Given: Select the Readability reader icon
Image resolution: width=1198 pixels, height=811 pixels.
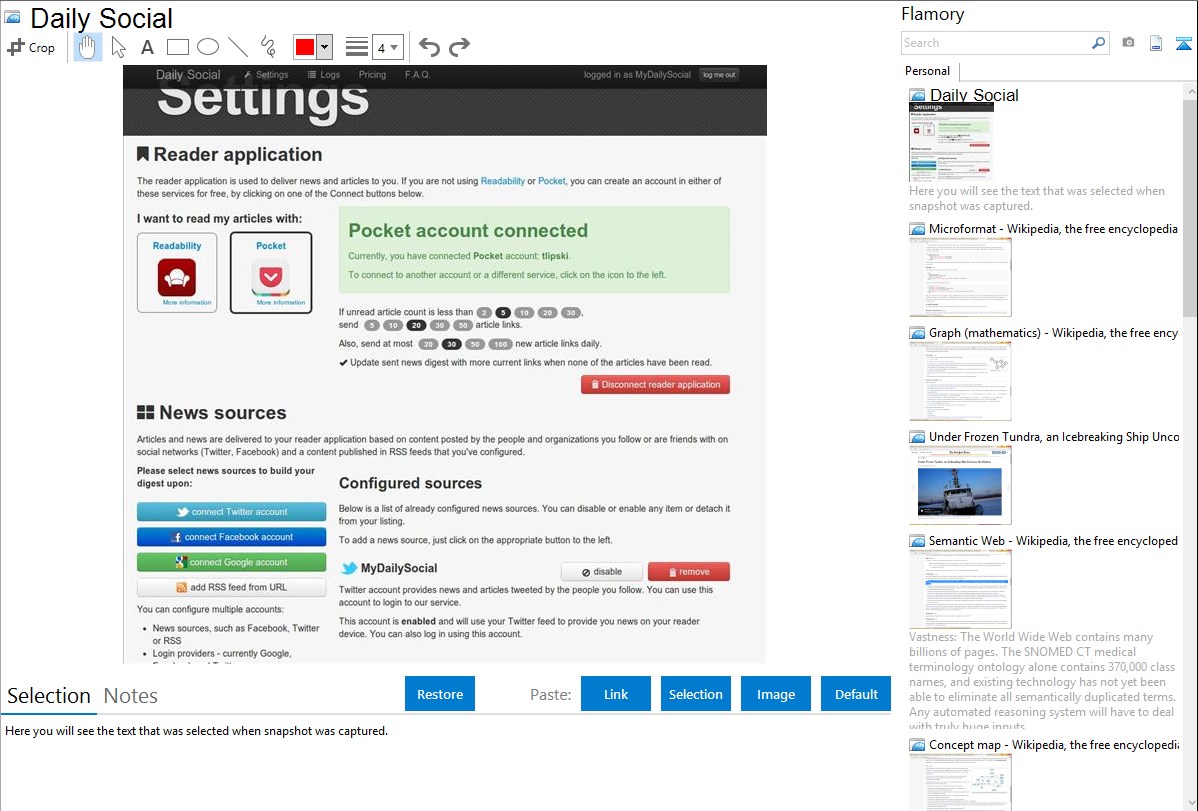Looking at the screenshot, I should pos(177,277).
